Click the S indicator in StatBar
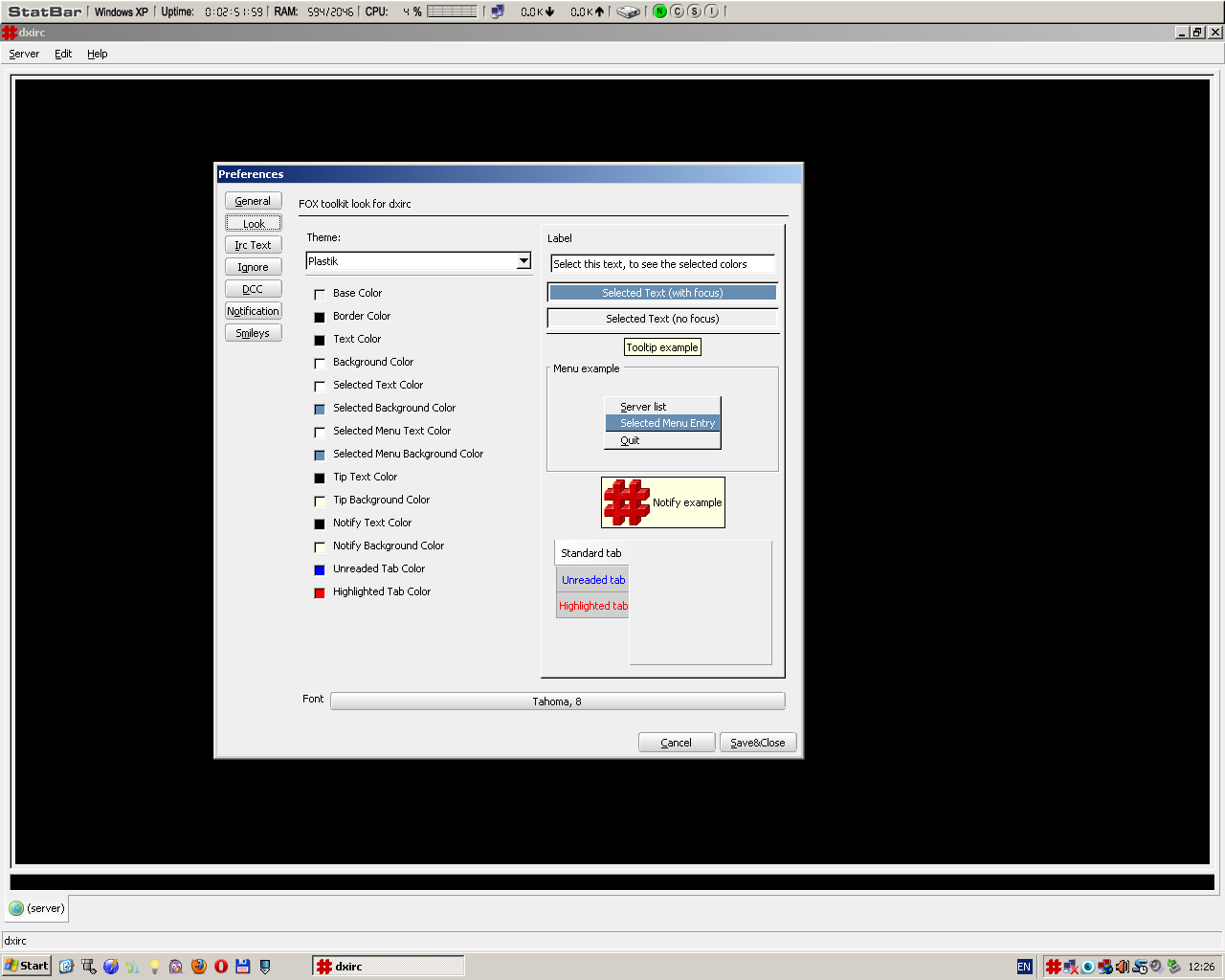 click(694, 11)
